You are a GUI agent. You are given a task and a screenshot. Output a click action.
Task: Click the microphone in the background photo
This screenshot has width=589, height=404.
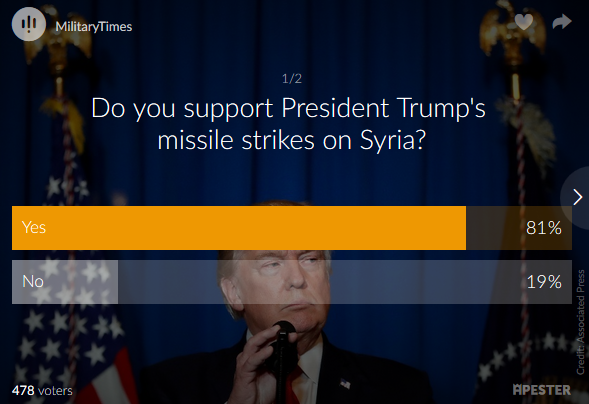click(282, 353)
